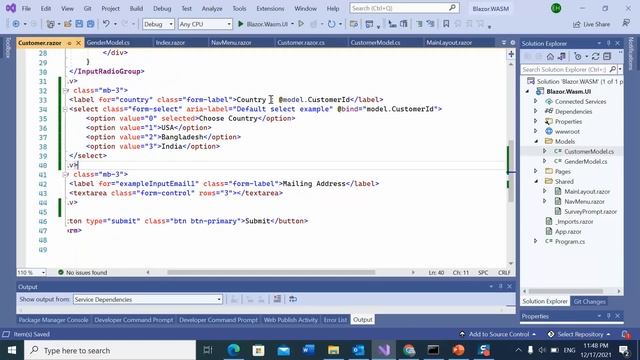Click the Hot Reload restart icon
Image resolution: width=640 pixels, height=360 pixels.
click(x=331, y=24)
